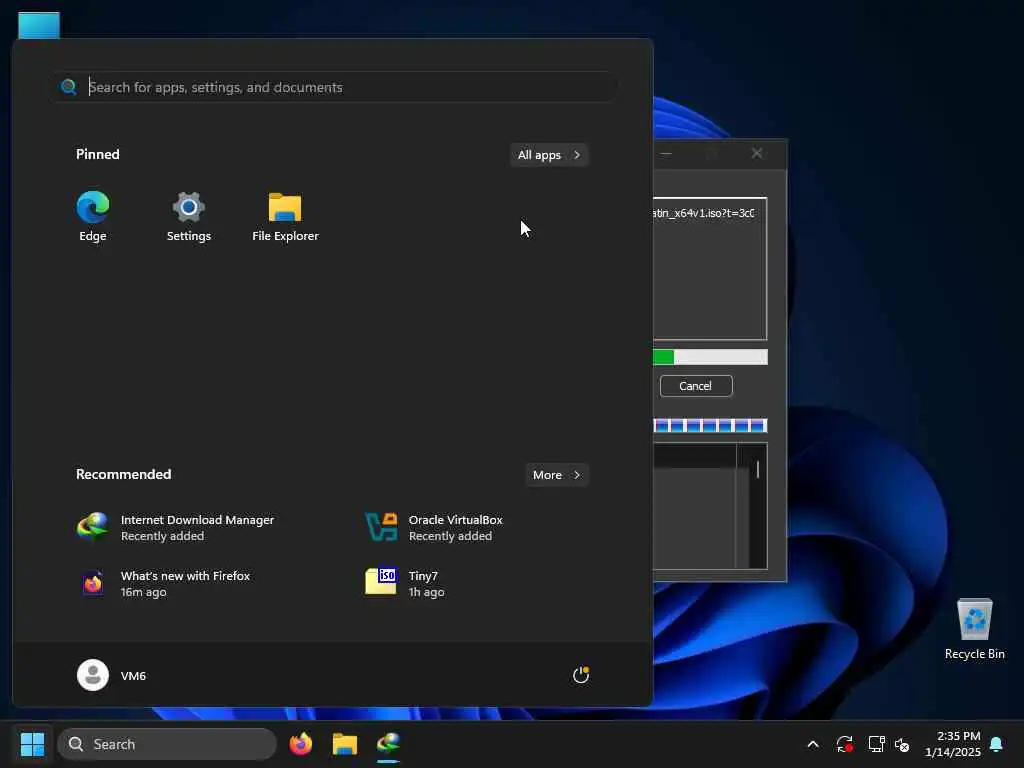Open the network status tray icon
Image resolution: width=1024 pixels, height=768 pixels.
(x=876, y=744)
